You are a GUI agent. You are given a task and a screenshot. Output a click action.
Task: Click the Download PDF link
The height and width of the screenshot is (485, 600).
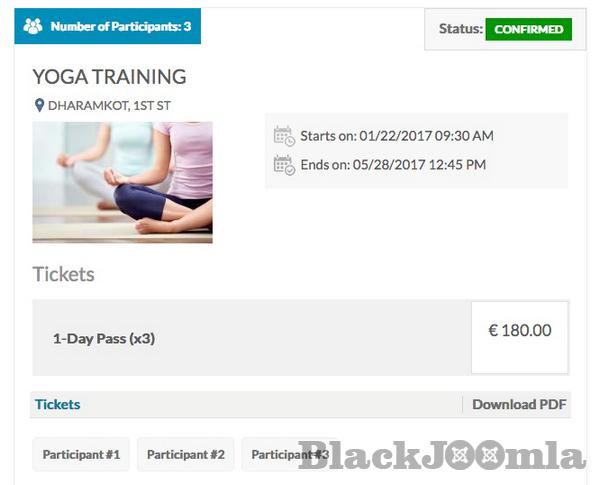pyautogui.click(x=519, y=404)
